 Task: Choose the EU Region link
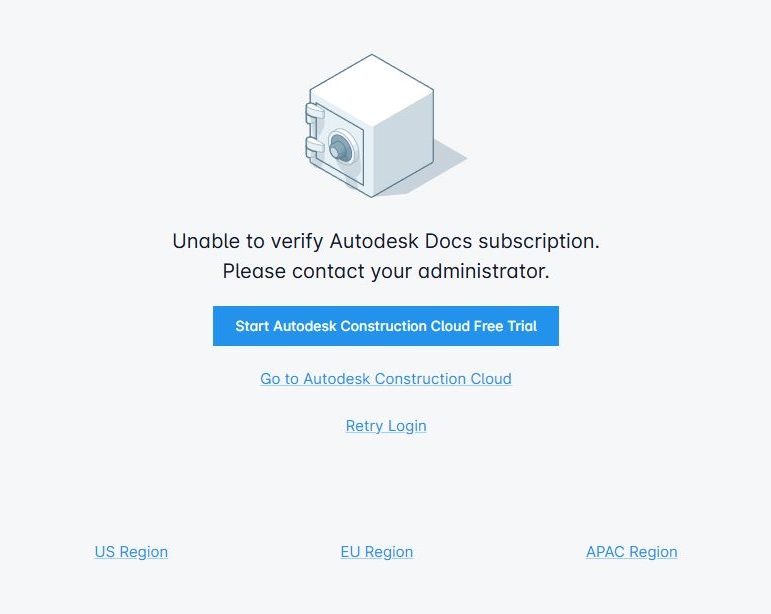[377, 552]
